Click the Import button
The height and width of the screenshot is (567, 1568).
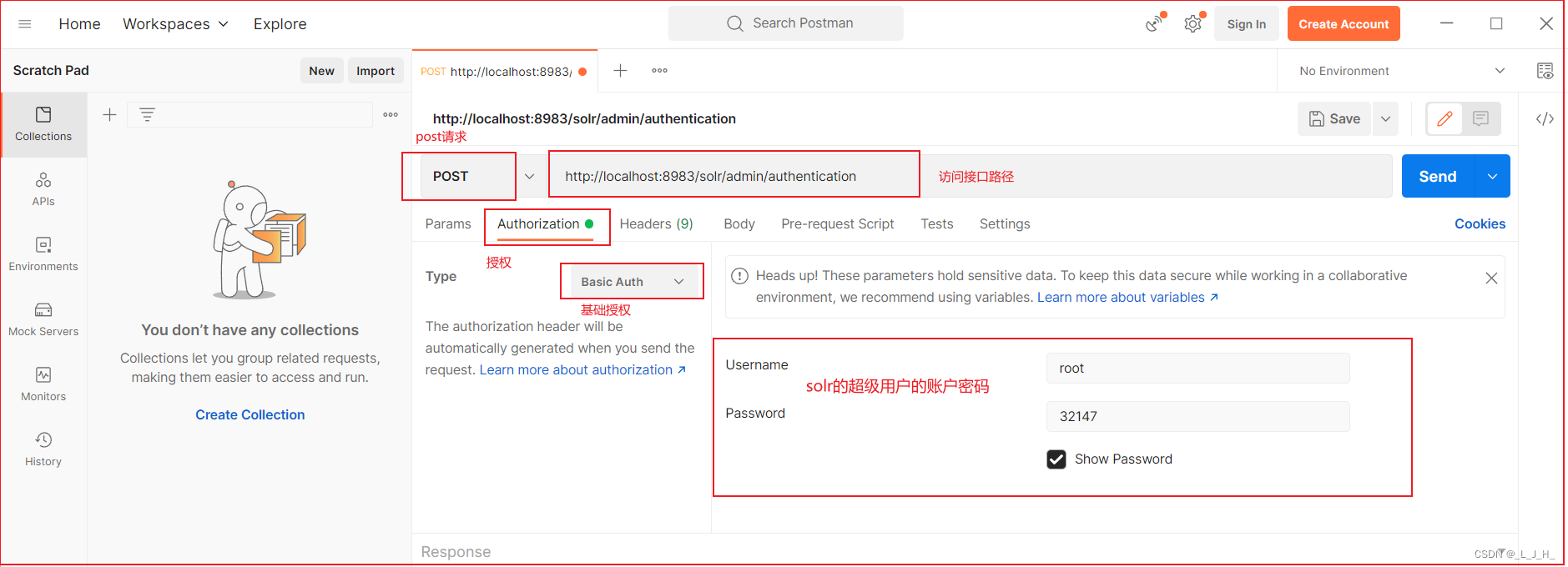pos(376,71)
